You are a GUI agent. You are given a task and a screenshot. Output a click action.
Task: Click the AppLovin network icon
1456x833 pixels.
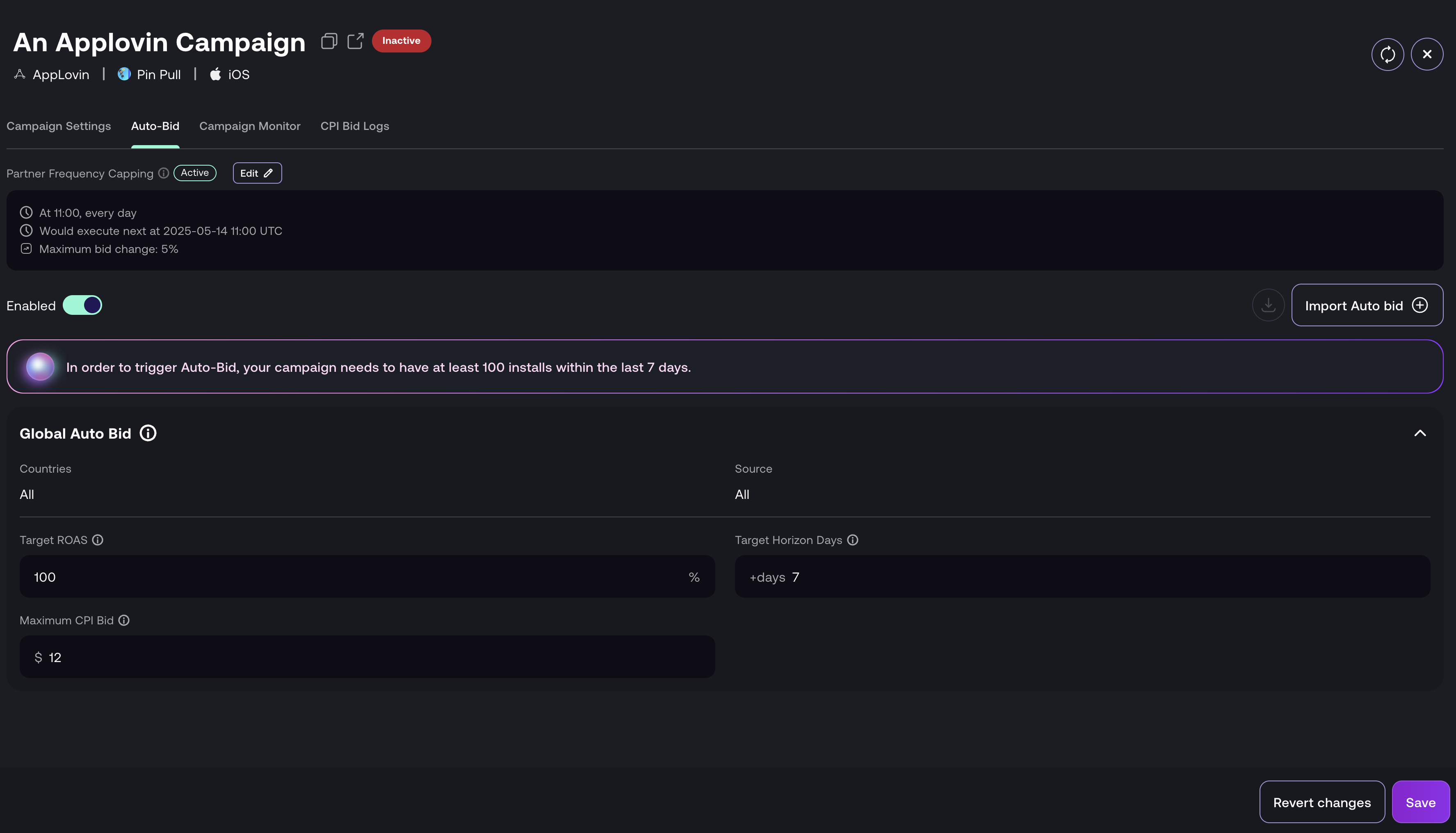coord(20,74)
